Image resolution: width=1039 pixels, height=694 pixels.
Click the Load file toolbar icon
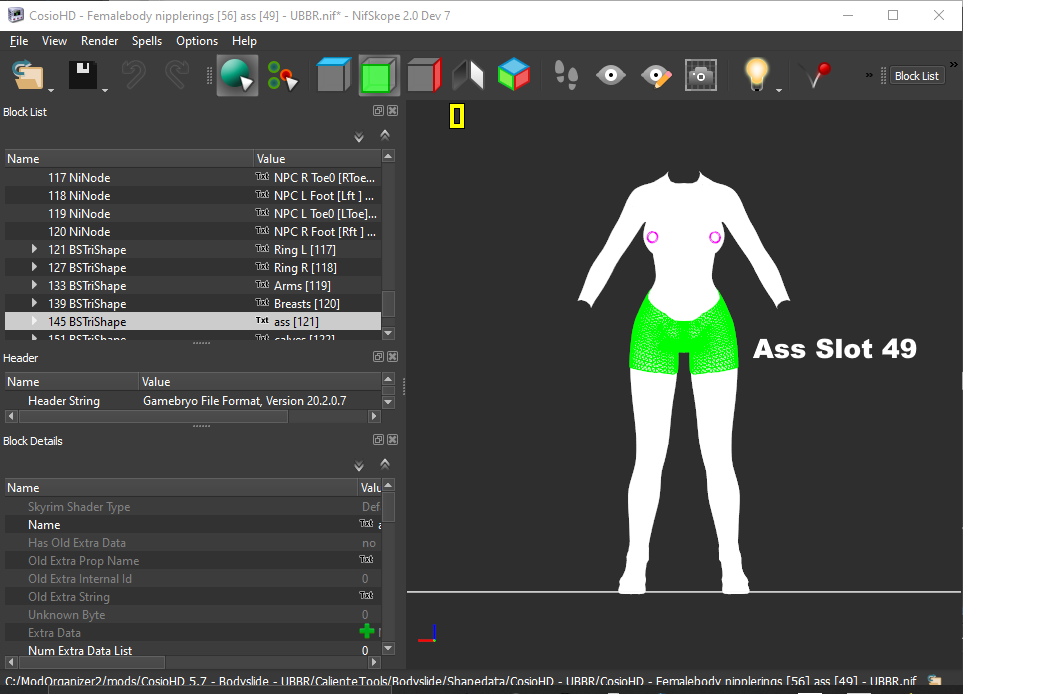27,75
